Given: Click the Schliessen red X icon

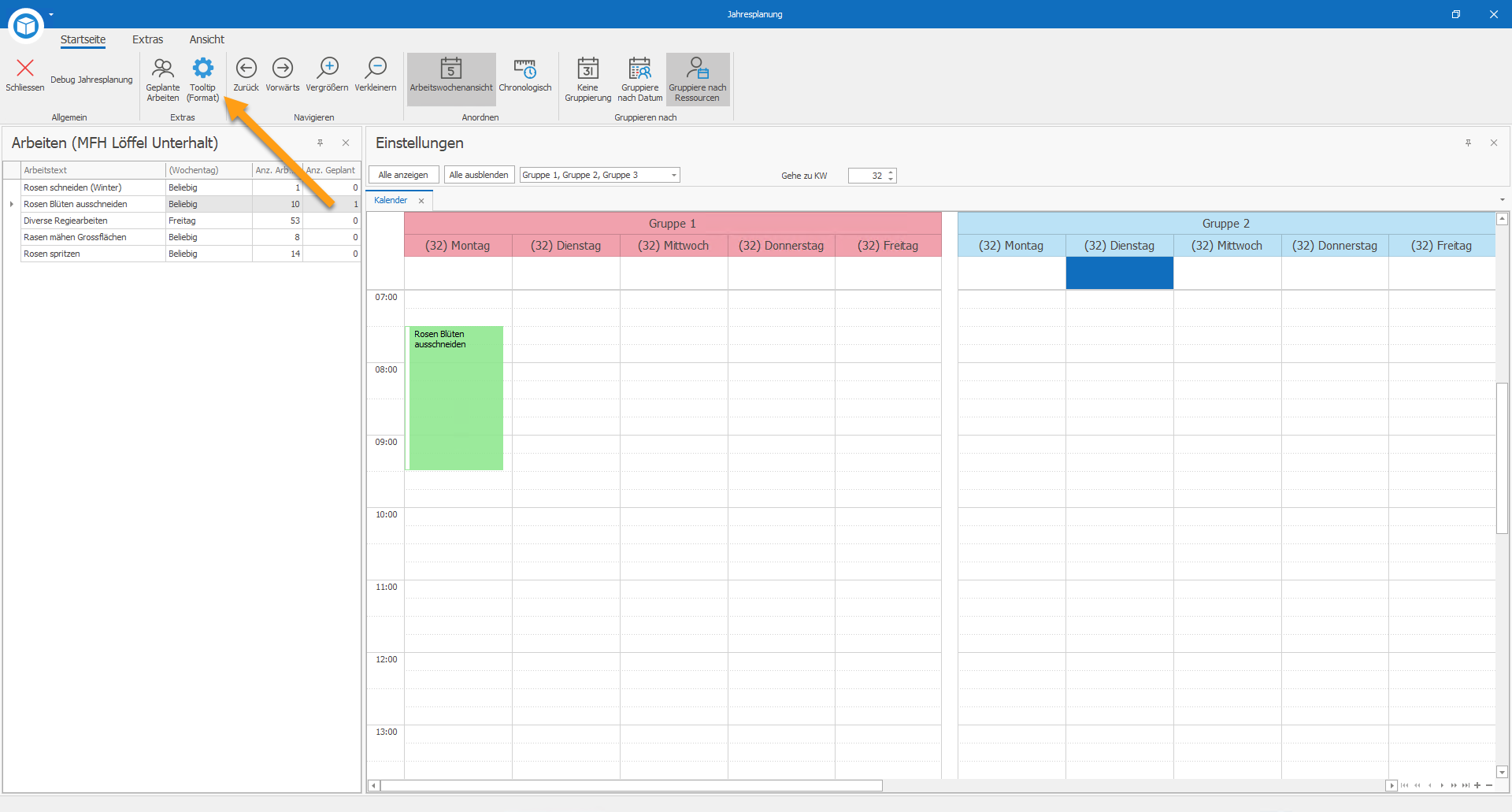Looking at the screenshot, I should tap(24, 68).
